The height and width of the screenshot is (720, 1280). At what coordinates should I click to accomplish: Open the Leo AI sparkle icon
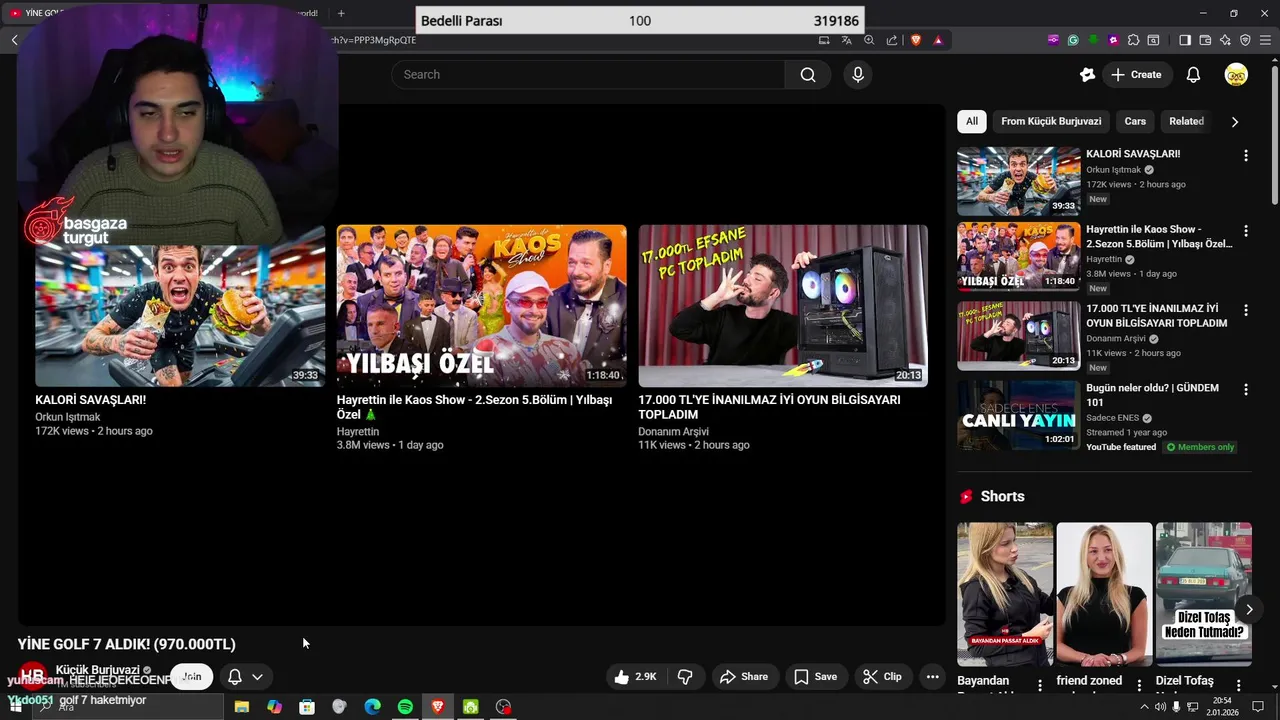[1225, 40]
